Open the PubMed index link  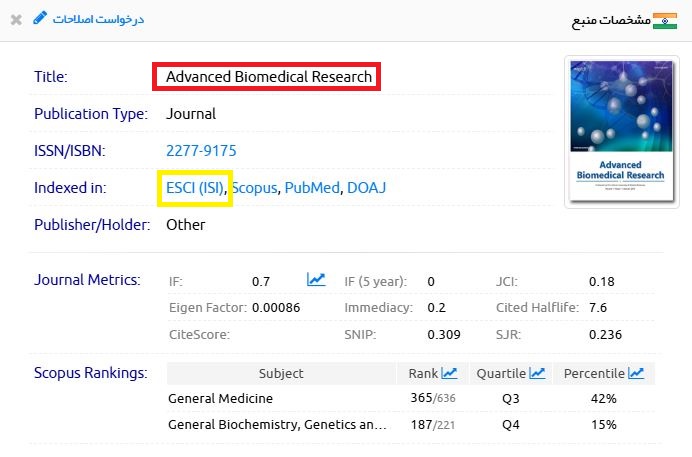(x=312, y=188)
